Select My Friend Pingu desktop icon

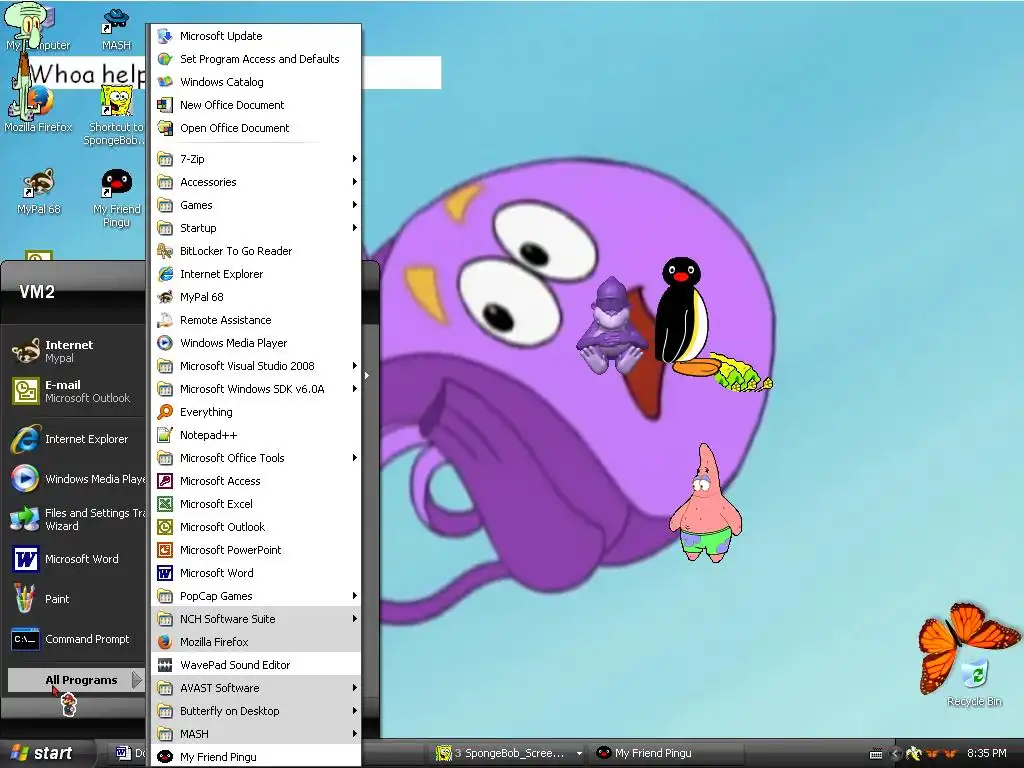(116, 198)
